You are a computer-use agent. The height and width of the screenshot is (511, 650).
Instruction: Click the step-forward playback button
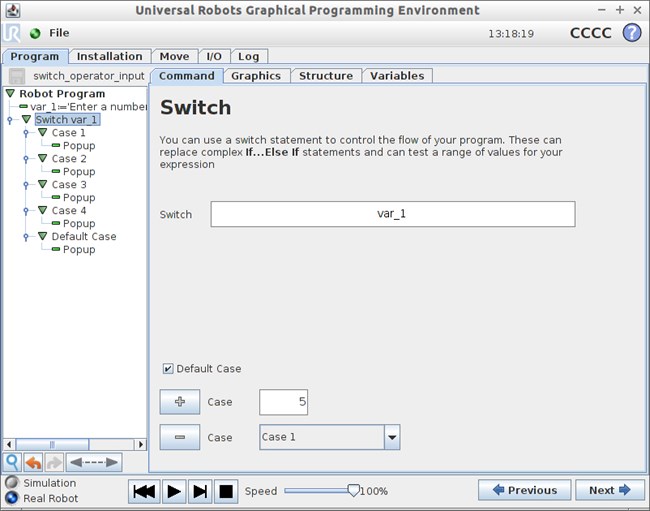200,492
